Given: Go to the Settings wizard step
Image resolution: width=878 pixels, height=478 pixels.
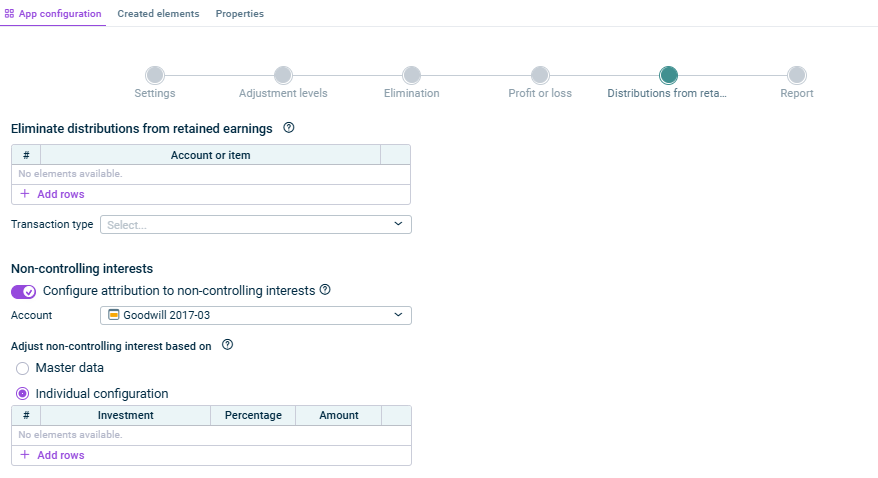Looking at the screenshot, I should click(x=155, y=75).
